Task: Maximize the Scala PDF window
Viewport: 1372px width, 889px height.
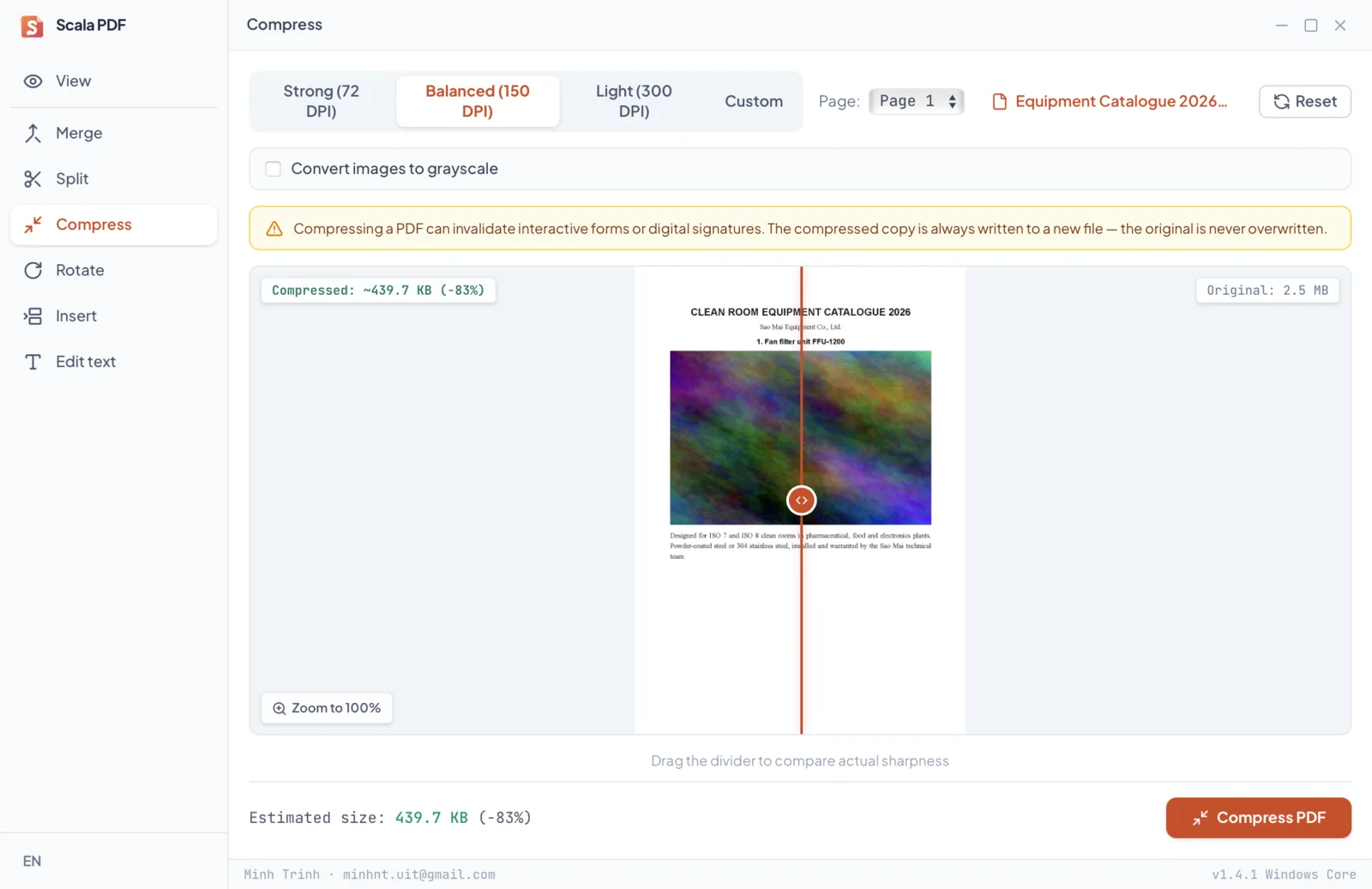Action: coord(1310,26)
